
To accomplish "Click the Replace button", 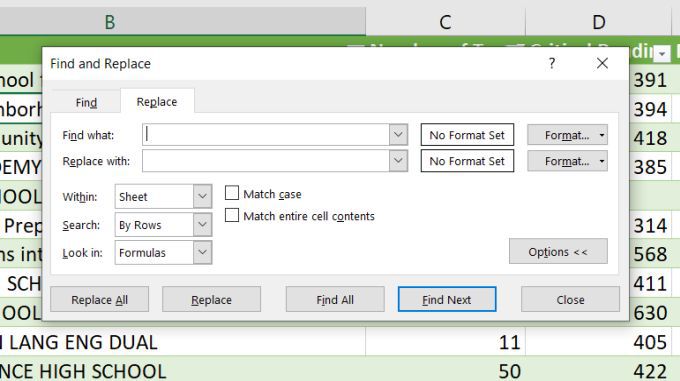I will (x=211, y=300).
